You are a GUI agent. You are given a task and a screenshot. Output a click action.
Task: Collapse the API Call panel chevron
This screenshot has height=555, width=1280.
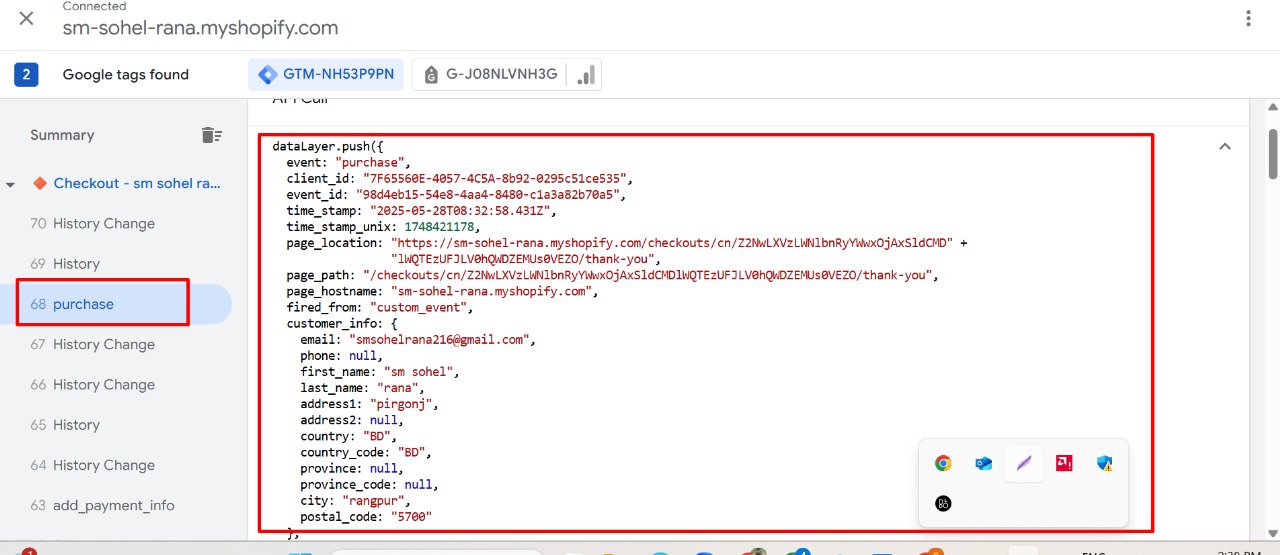pos(1224,147)
